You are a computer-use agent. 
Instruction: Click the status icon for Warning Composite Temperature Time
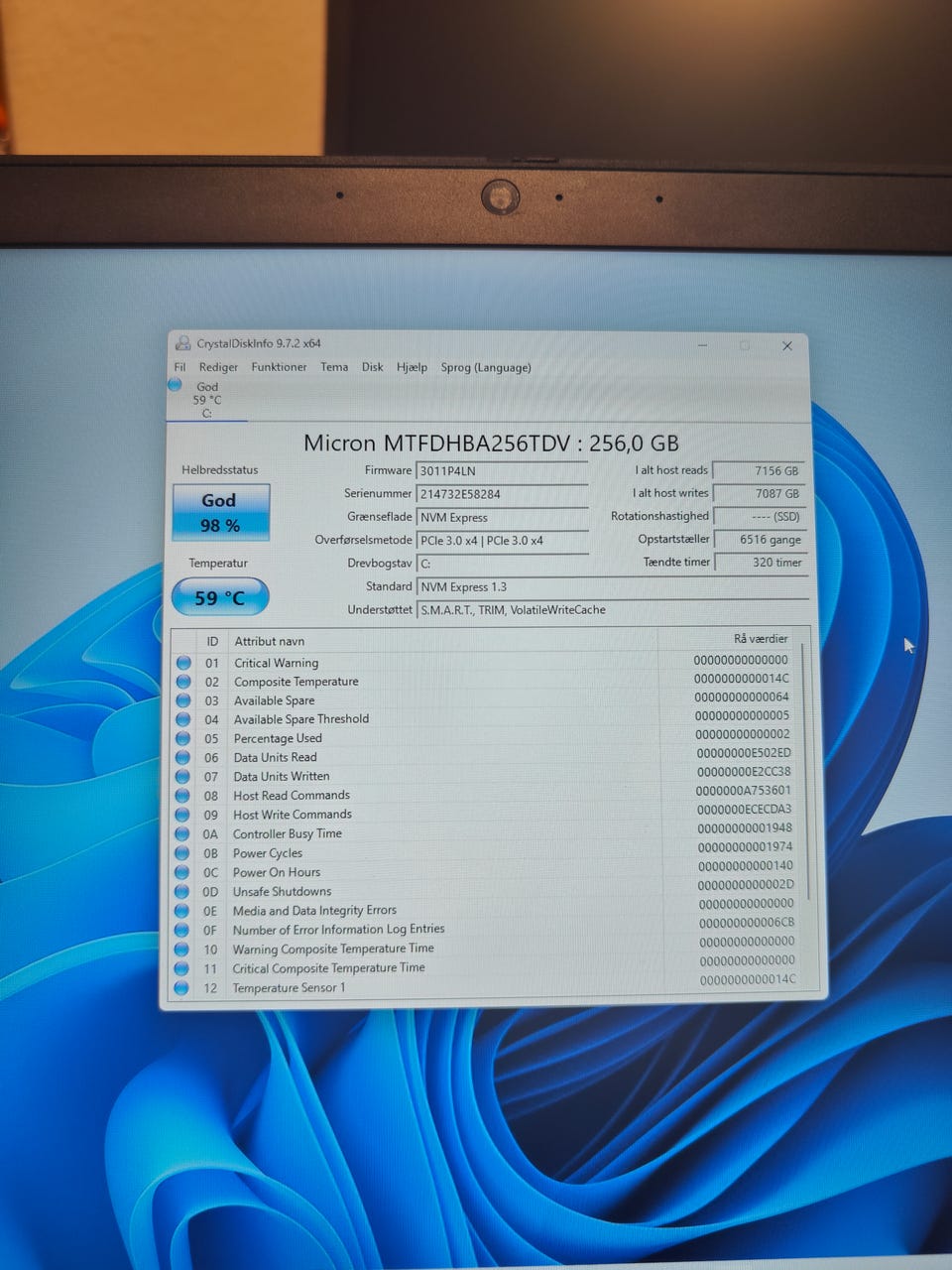(180, 950)
